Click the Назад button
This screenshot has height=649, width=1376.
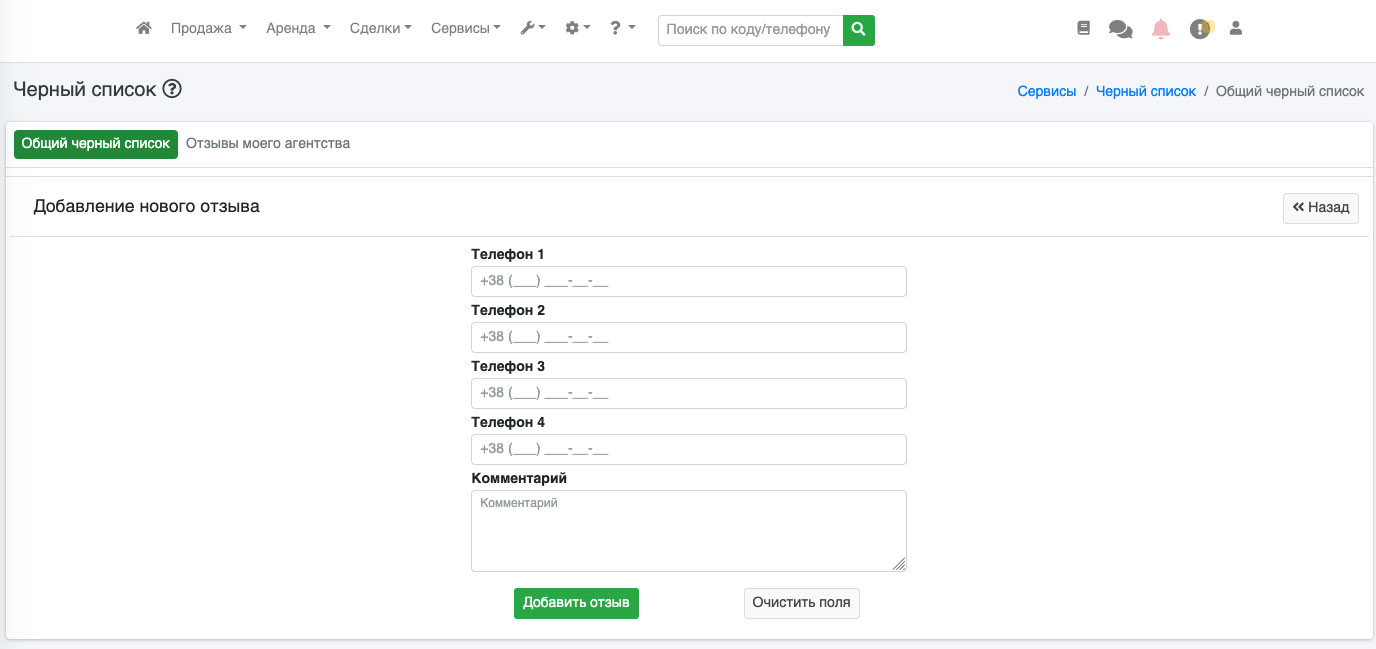click(1321, 208)
